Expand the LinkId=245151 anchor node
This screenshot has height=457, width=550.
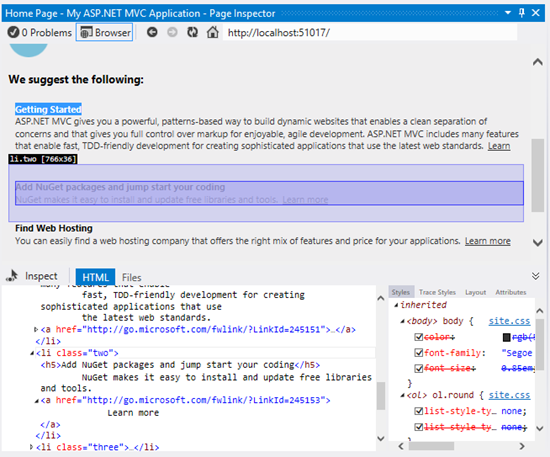click(36, 330)
